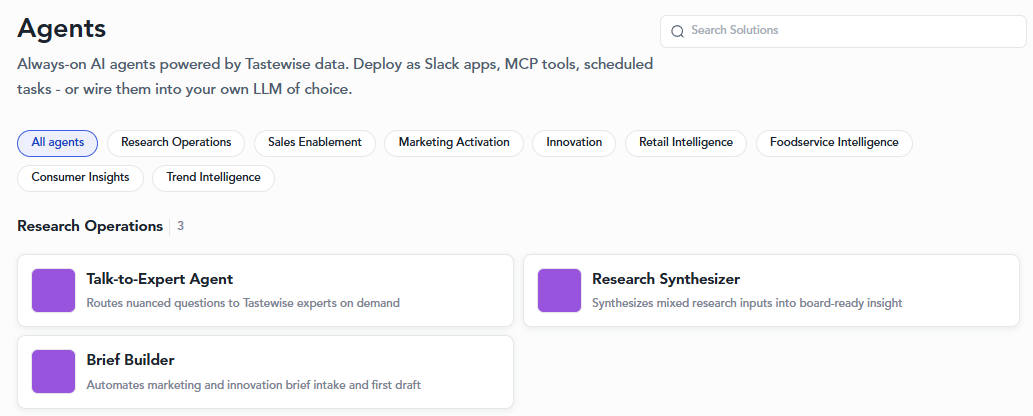Viewport: 1033px width, 416px height.
Task: Filter agents by Sales Enablement
Action: click(x=315, y=143)
